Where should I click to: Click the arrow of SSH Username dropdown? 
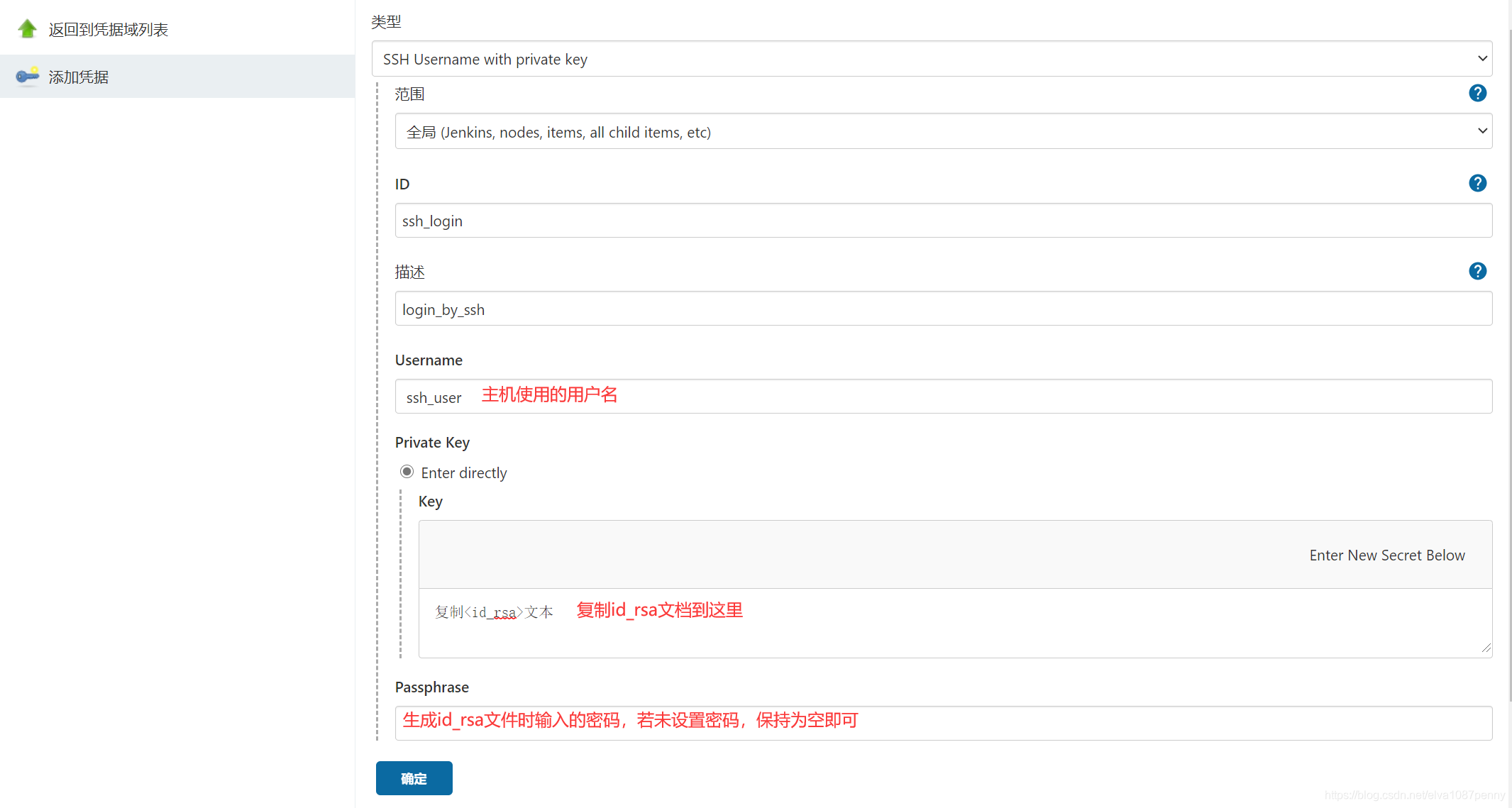pos(1481,59)
